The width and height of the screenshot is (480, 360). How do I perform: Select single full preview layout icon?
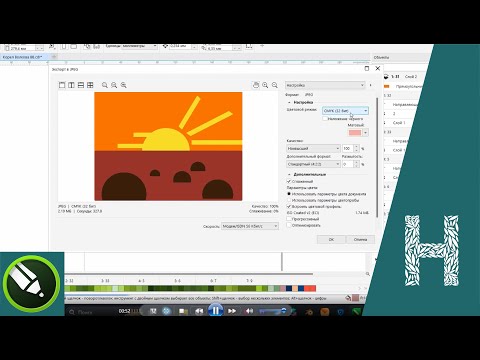click(62, 85)
